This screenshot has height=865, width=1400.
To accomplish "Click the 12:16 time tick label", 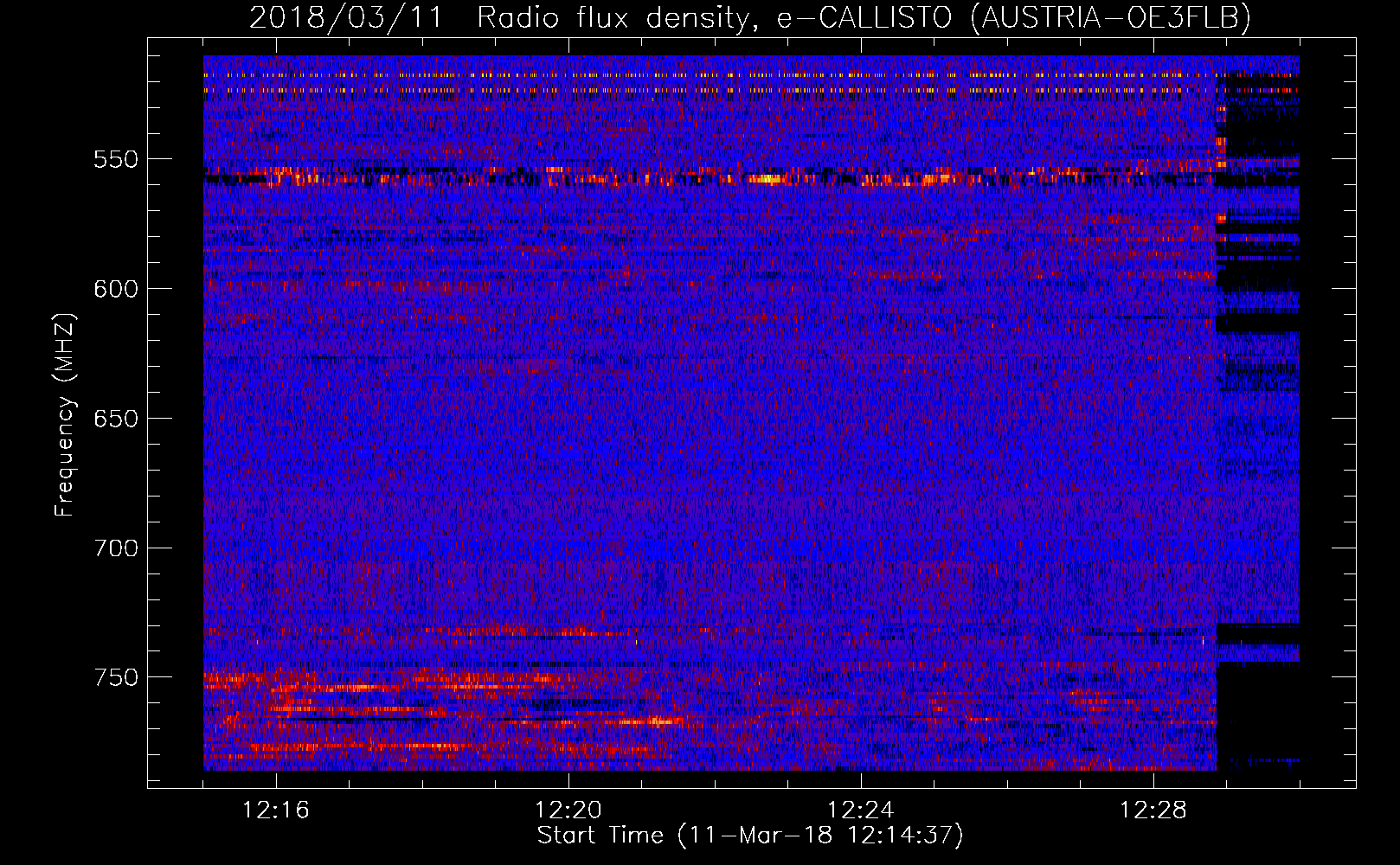I will (276, 811).
